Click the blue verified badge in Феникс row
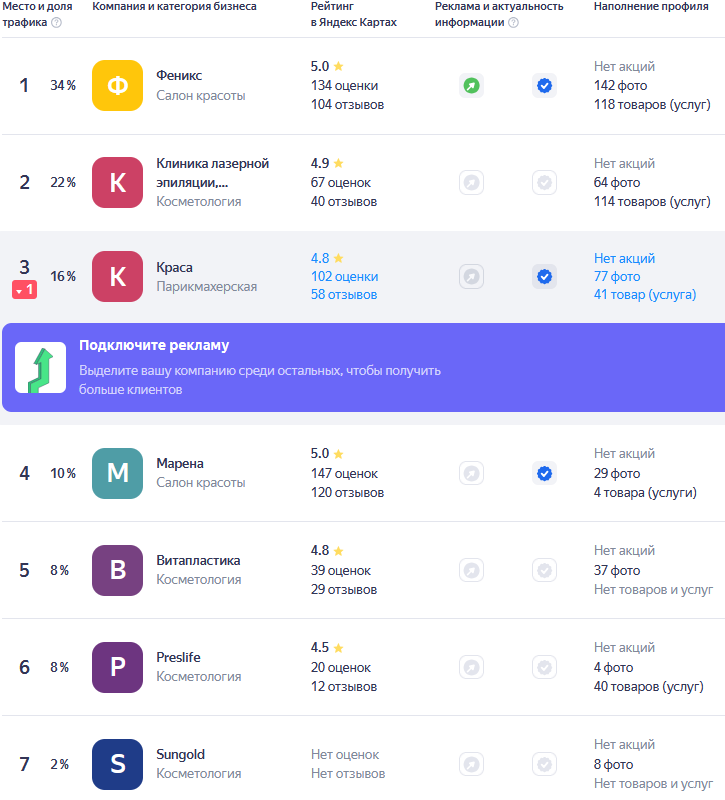This screenshot has height=800, width=725. (x=544, y=85)
